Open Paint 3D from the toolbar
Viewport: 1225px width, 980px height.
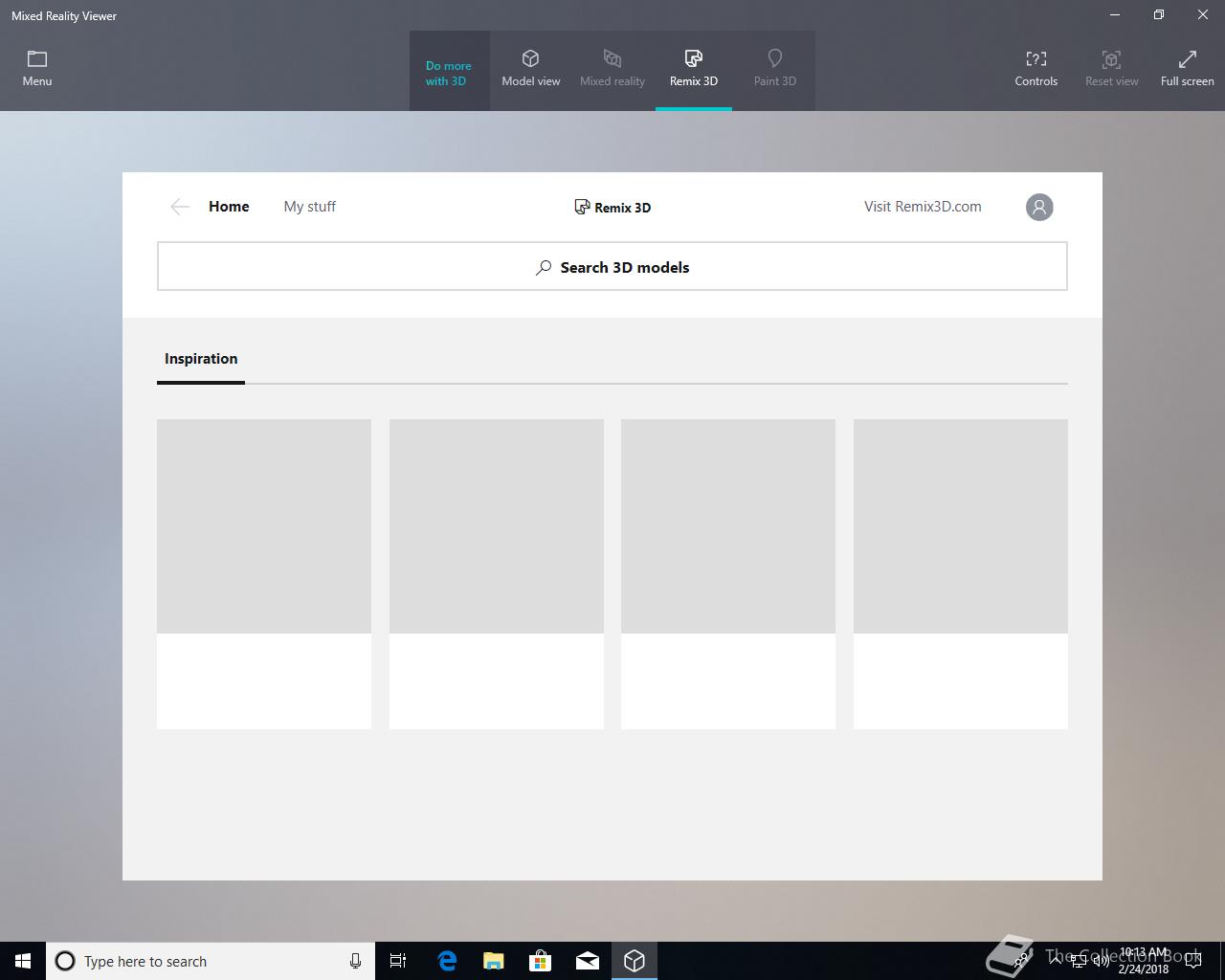coord(775,70)
